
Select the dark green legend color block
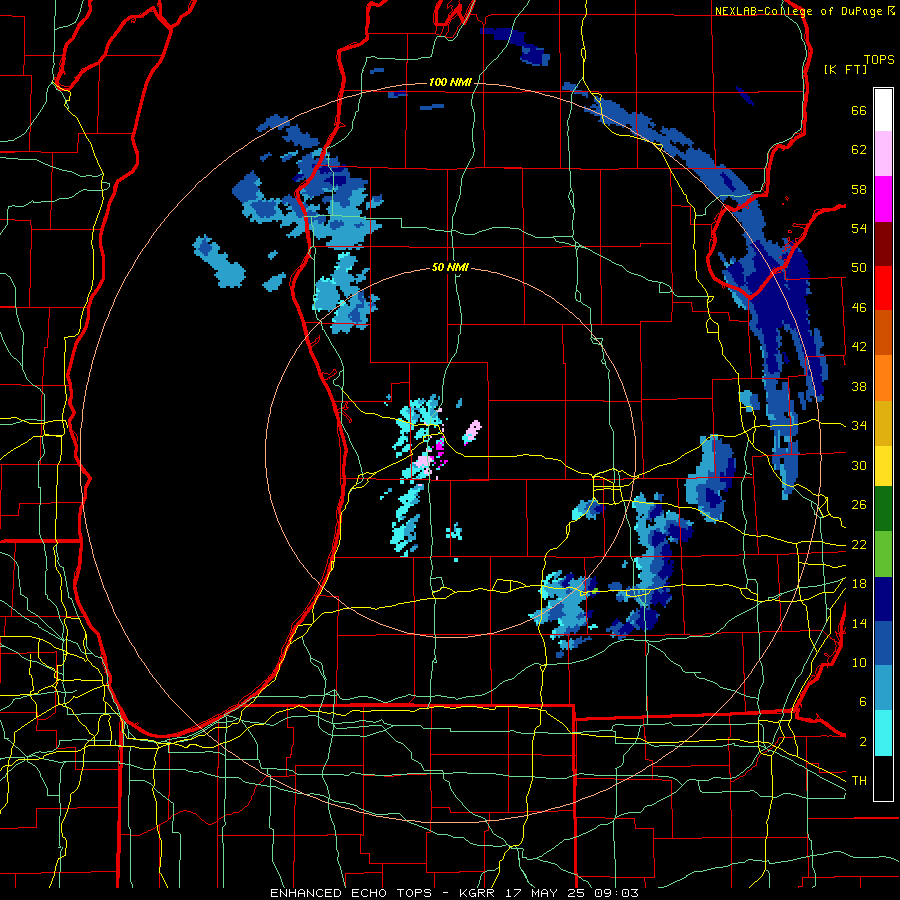(x=883, y=509)
